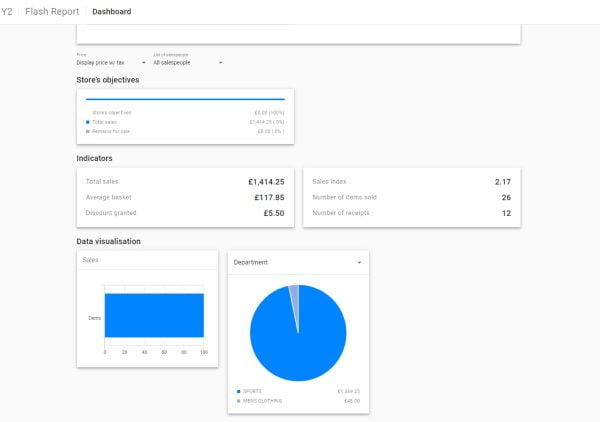The image size is (600, 422).
Task: Click the SPORTS legend label
Action: pyautogui.click(x=252, y=391)
